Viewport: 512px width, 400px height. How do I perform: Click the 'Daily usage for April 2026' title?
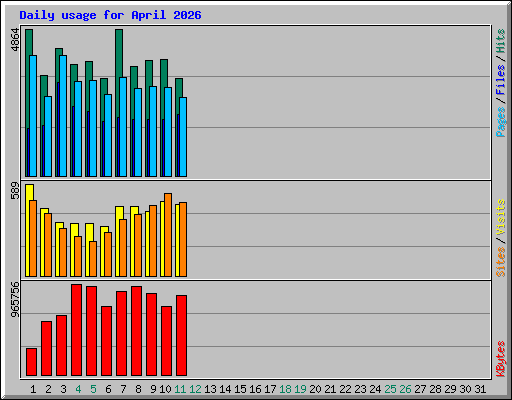click(110, 15)
